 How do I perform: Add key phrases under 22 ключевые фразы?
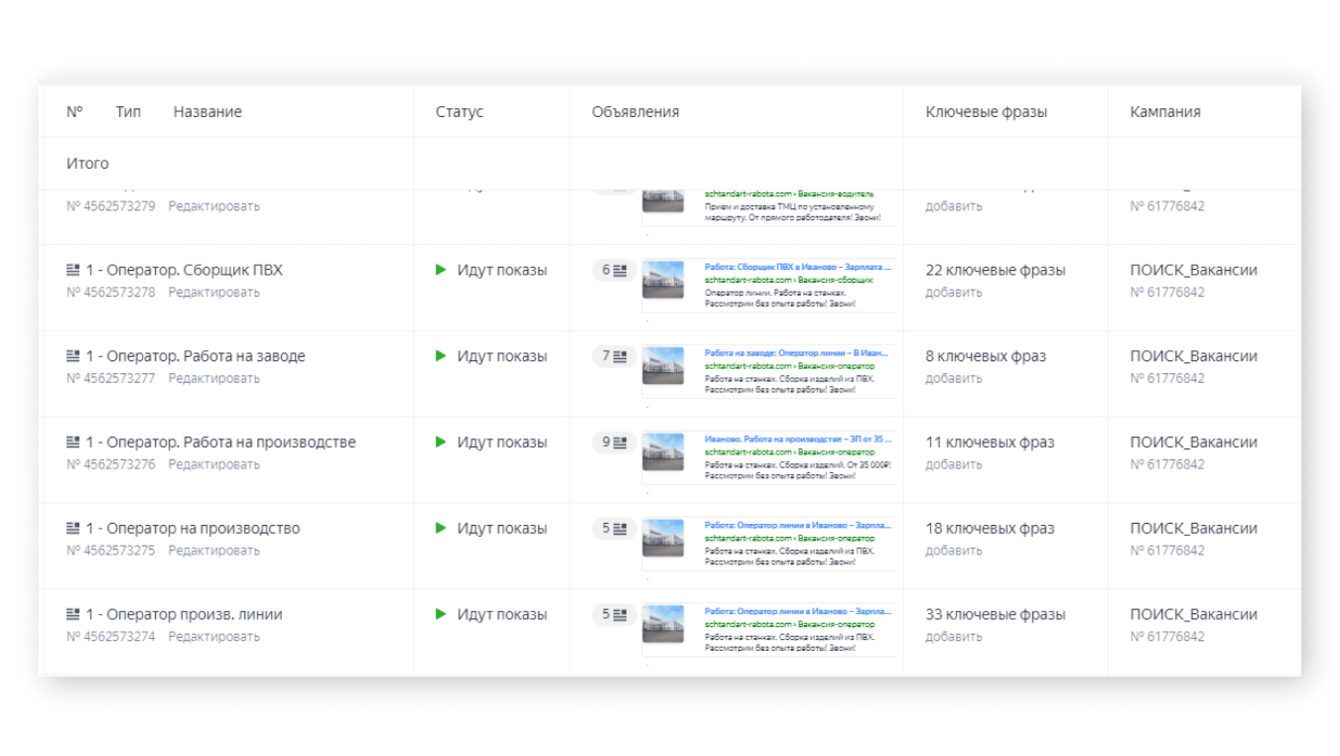(953, 293)
